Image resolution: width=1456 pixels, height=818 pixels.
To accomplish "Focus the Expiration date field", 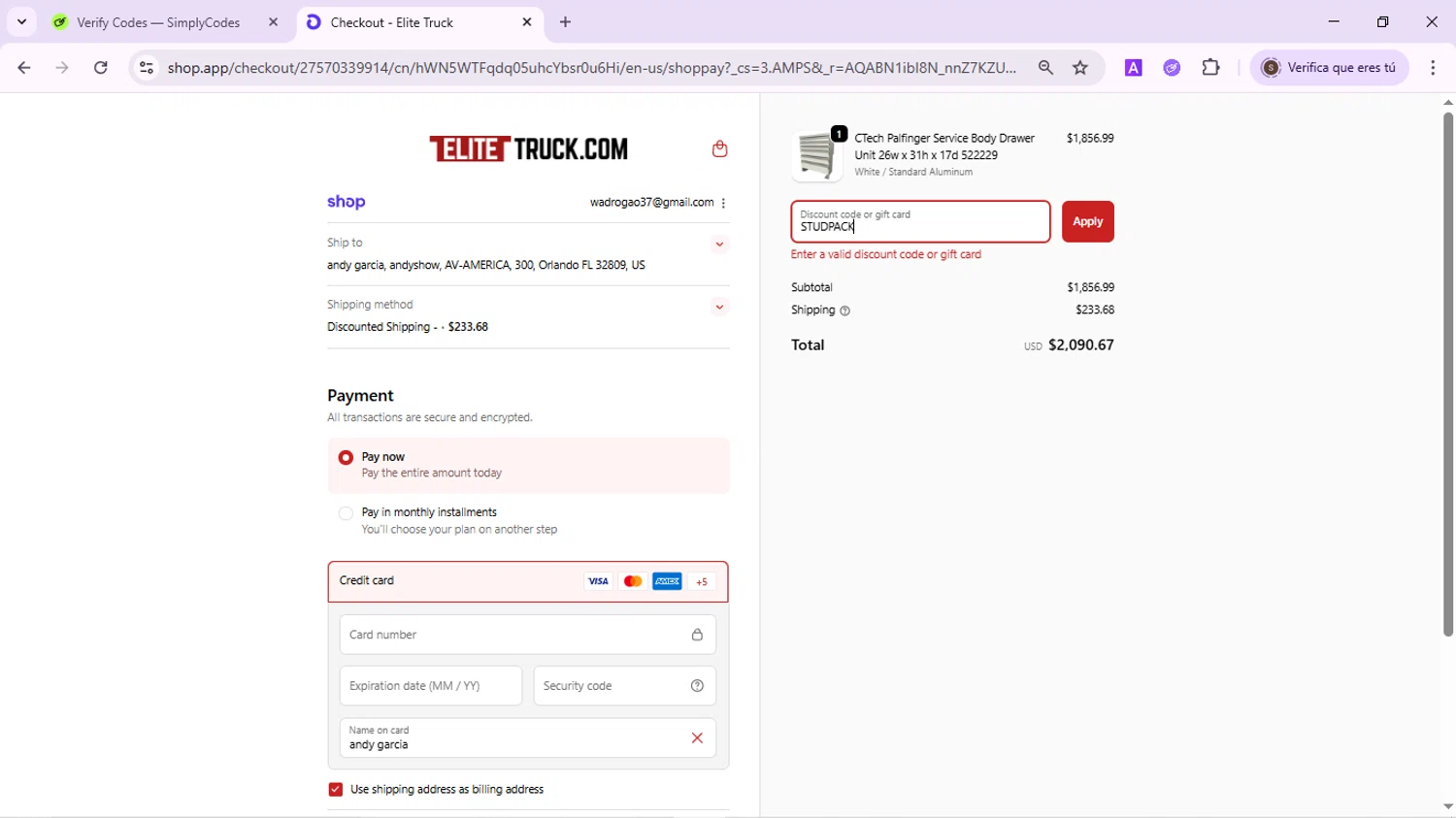I will point(431,686).
